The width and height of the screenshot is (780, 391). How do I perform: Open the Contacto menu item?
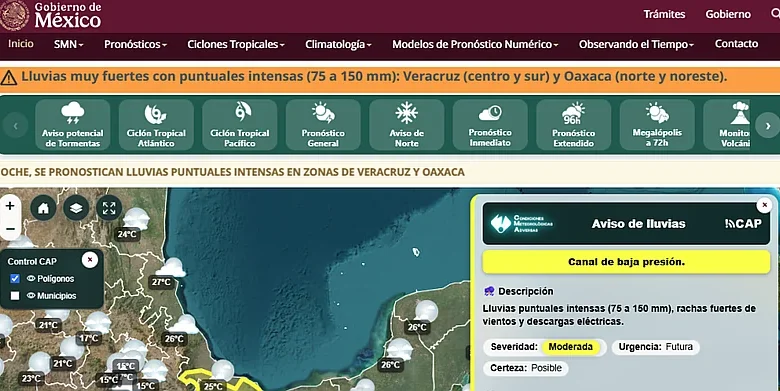736,44
